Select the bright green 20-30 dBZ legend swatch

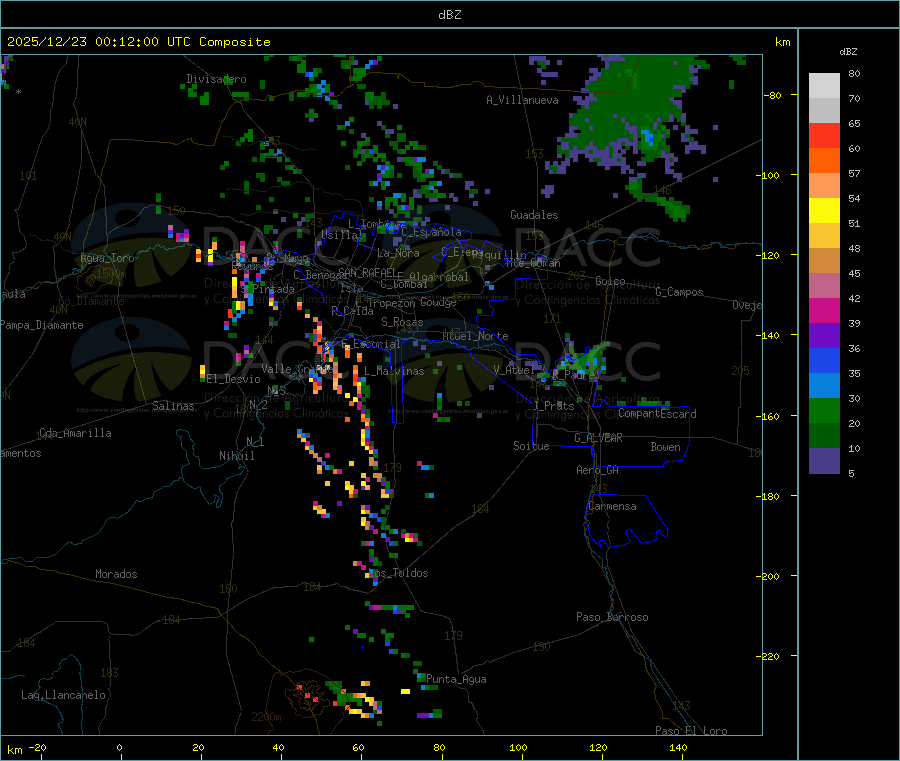824,410
